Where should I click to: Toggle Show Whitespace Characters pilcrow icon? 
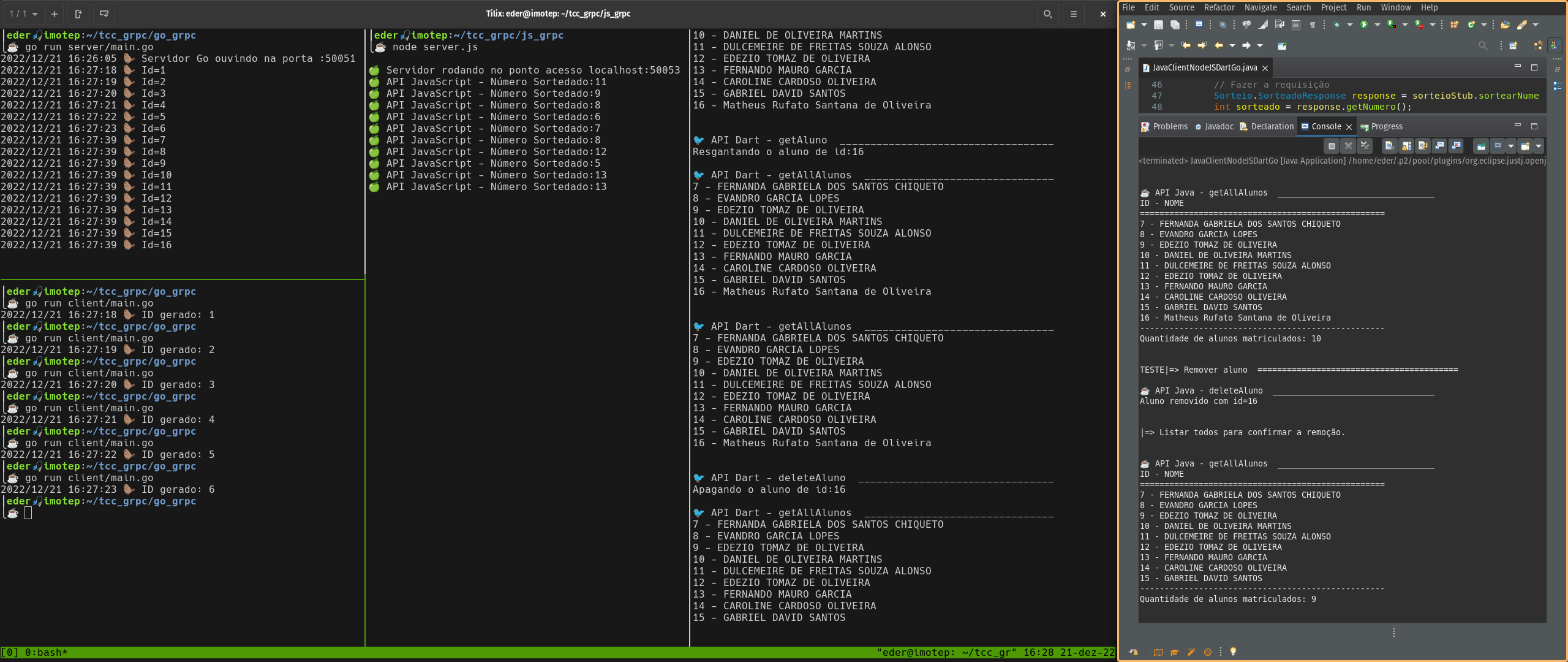pos(1313,25)
